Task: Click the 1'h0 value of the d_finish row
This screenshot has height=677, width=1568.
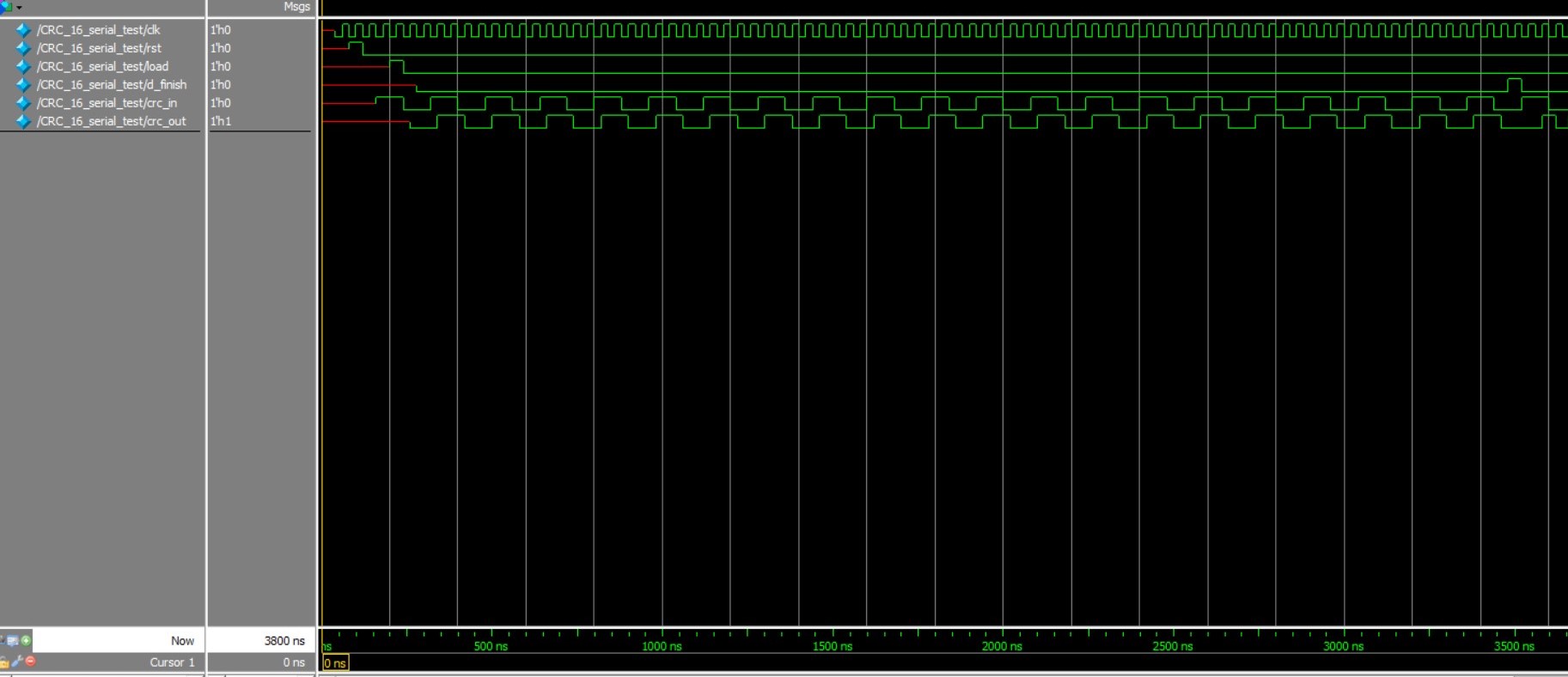Action: pos(221,85)
